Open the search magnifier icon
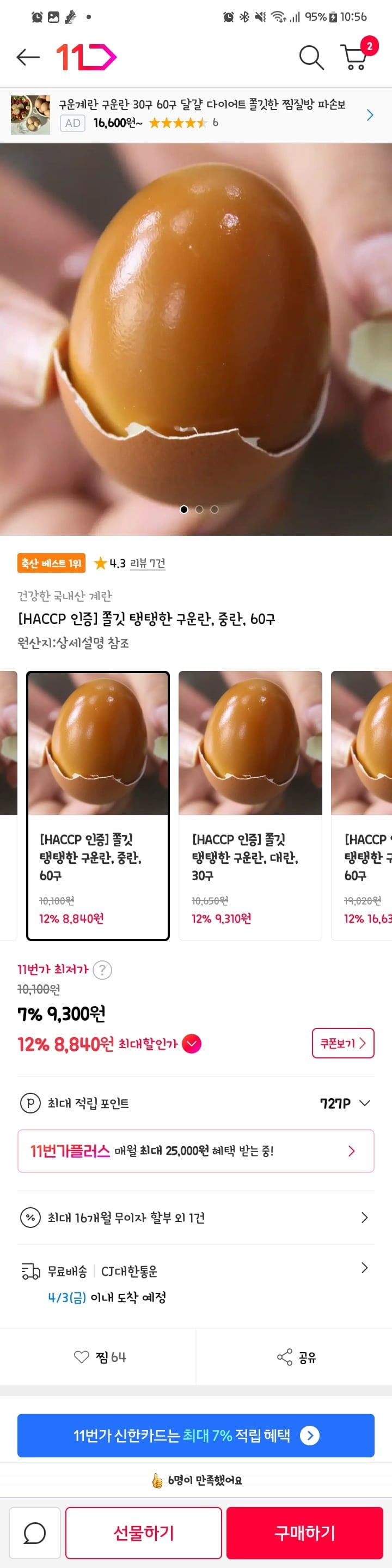Viewport: 392px width, 1568px height. 311,57
